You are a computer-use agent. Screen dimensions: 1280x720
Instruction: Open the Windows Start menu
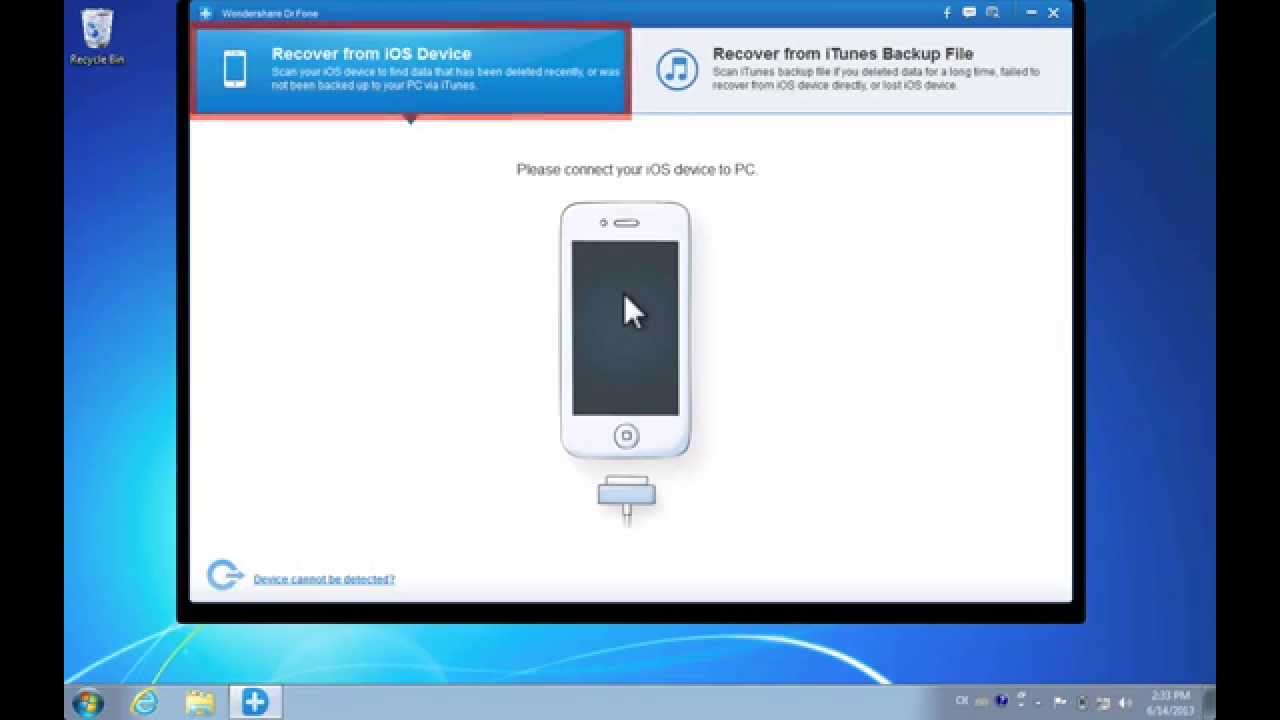click(x=88, y=702)
